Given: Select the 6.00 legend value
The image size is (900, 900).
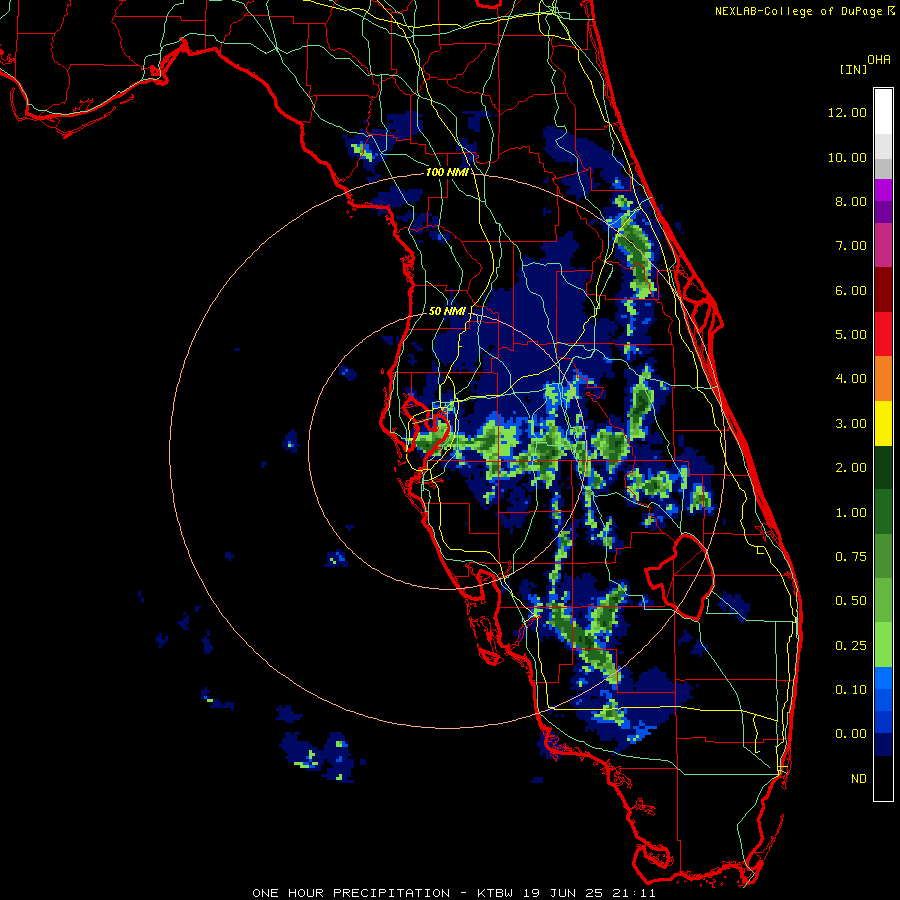Looking at the screenshot, I should [x=851, y=290].
